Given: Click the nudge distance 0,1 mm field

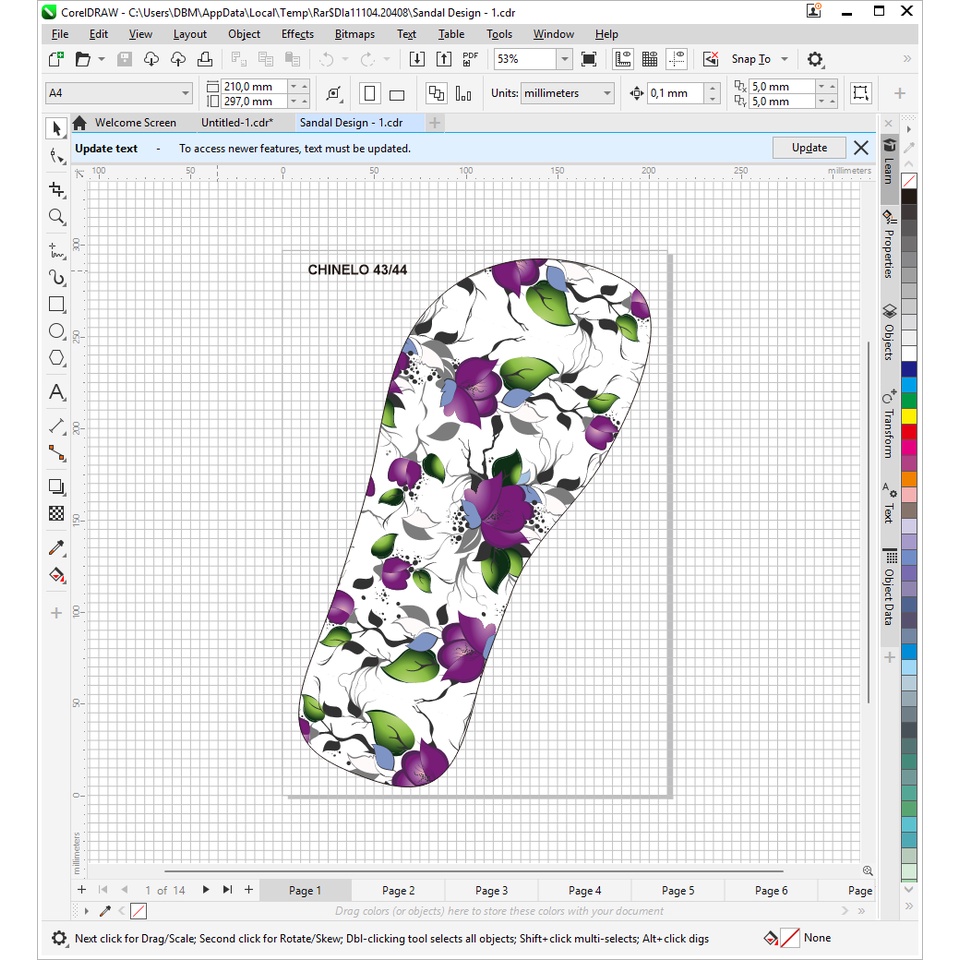Looking at the screenshot, I should point(675,94).
